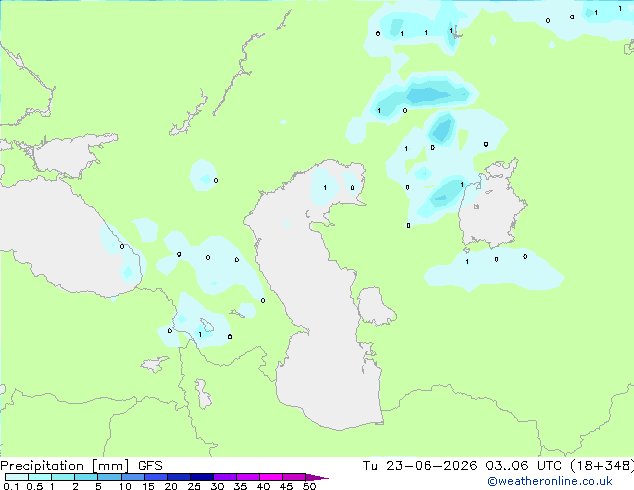Select the 30–35 mm legend swatch

pos(224,477)
